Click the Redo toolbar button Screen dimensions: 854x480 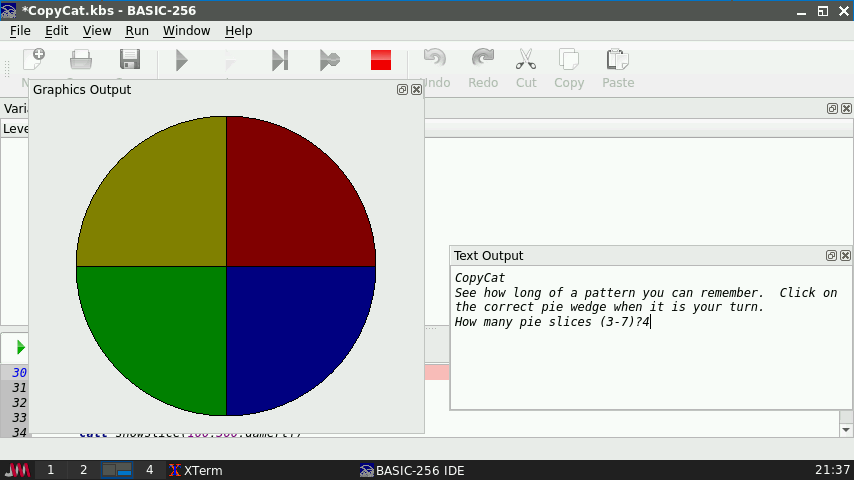tap(483, 67)
